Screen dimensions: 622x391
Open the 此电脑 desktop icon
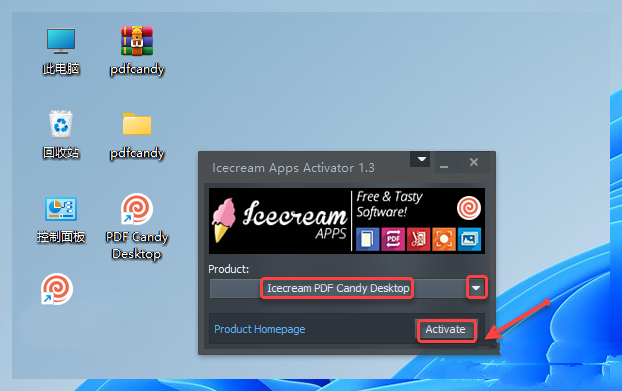coord(61,51)
